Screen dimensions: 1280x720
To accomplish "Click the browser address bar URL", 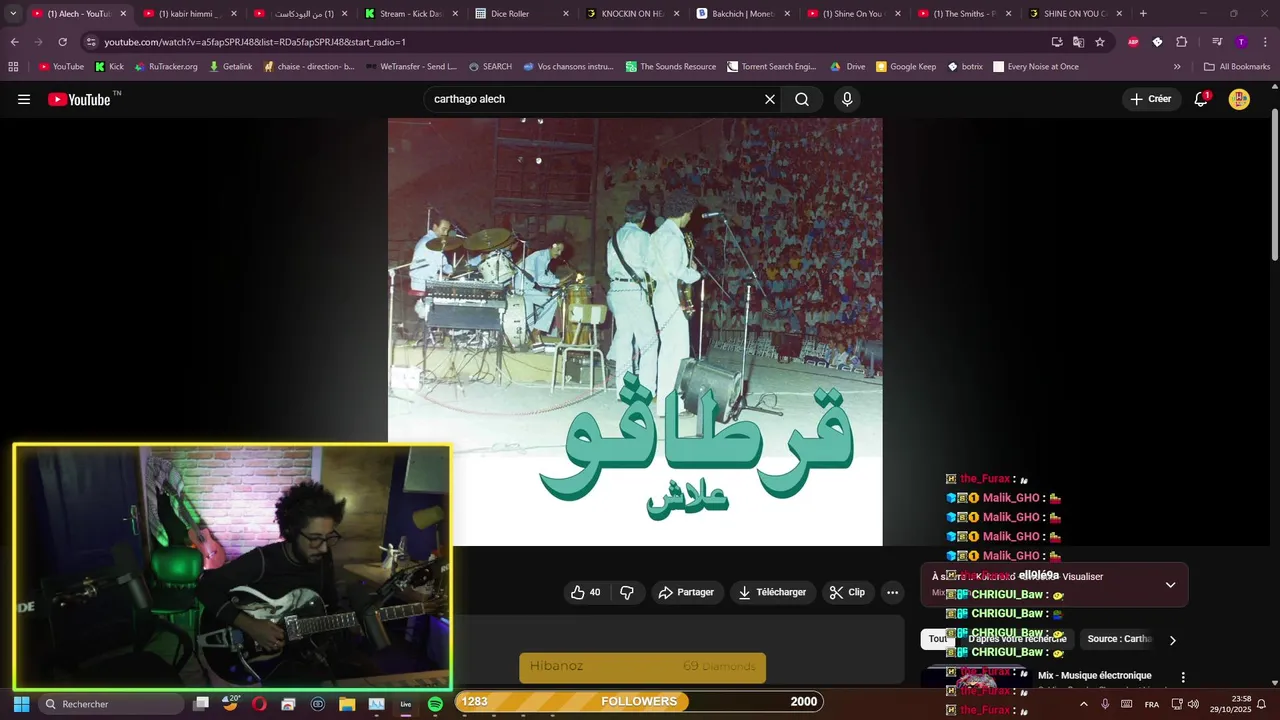I will [255, 42].
